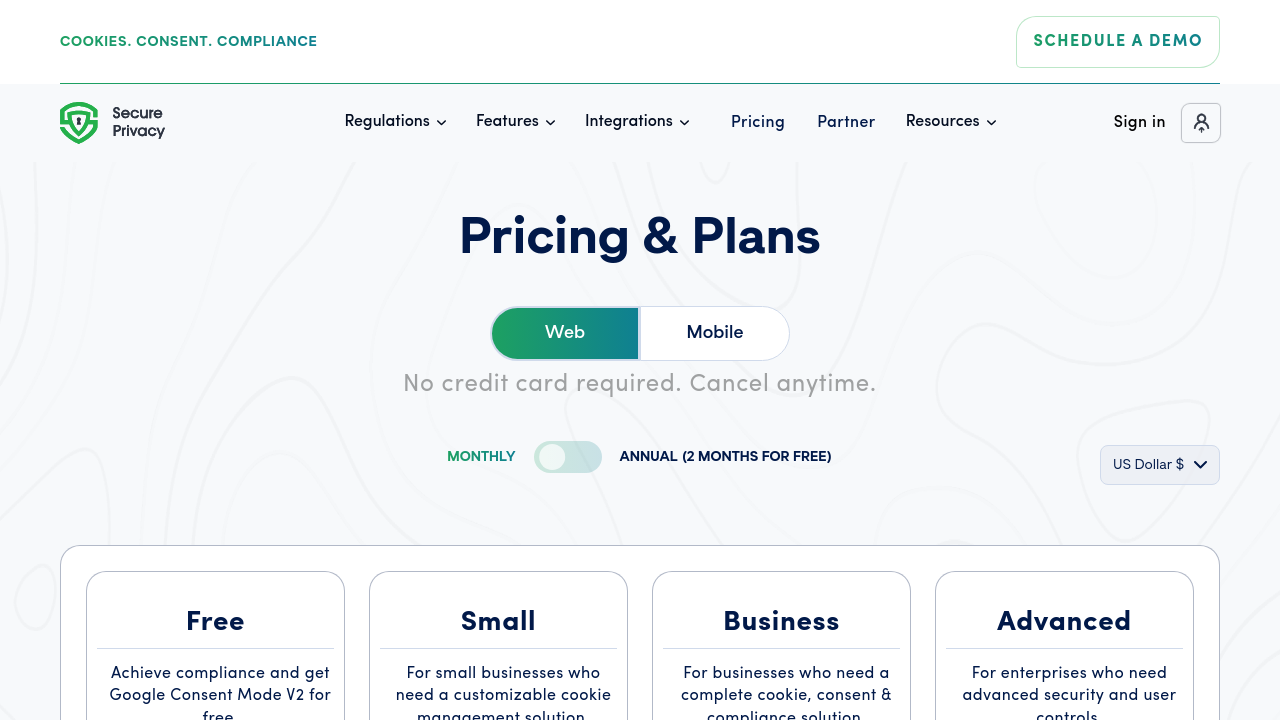Open the Resources menu

tap(942, 122)
